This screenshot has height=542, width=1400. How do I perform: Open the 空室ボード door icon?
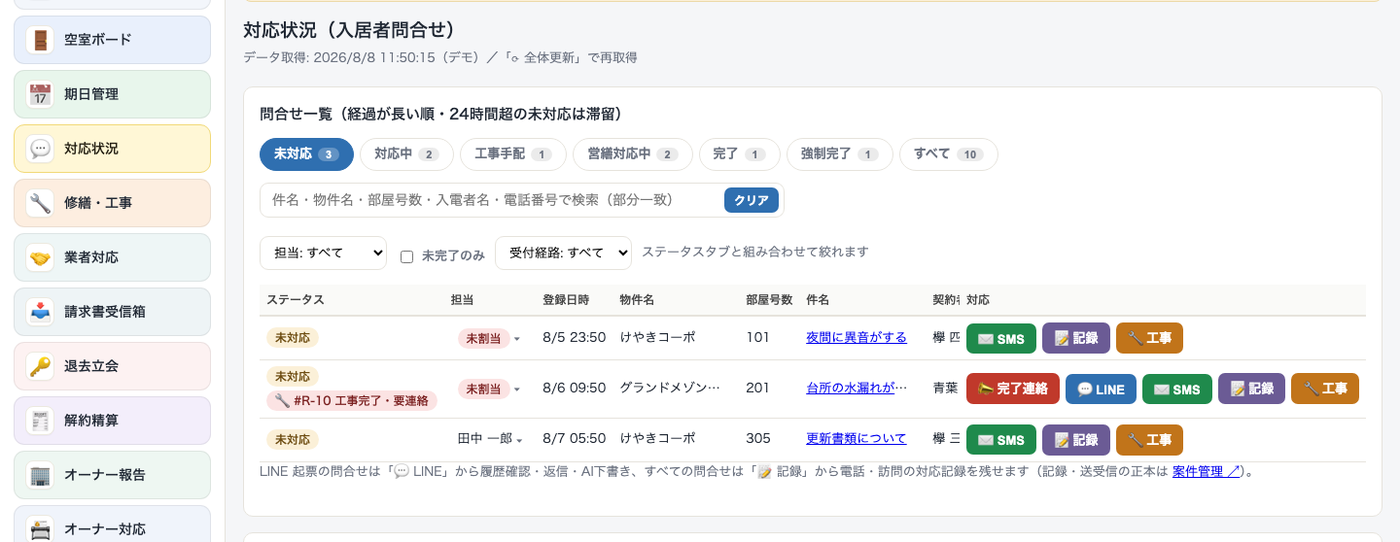pos(40,40)
